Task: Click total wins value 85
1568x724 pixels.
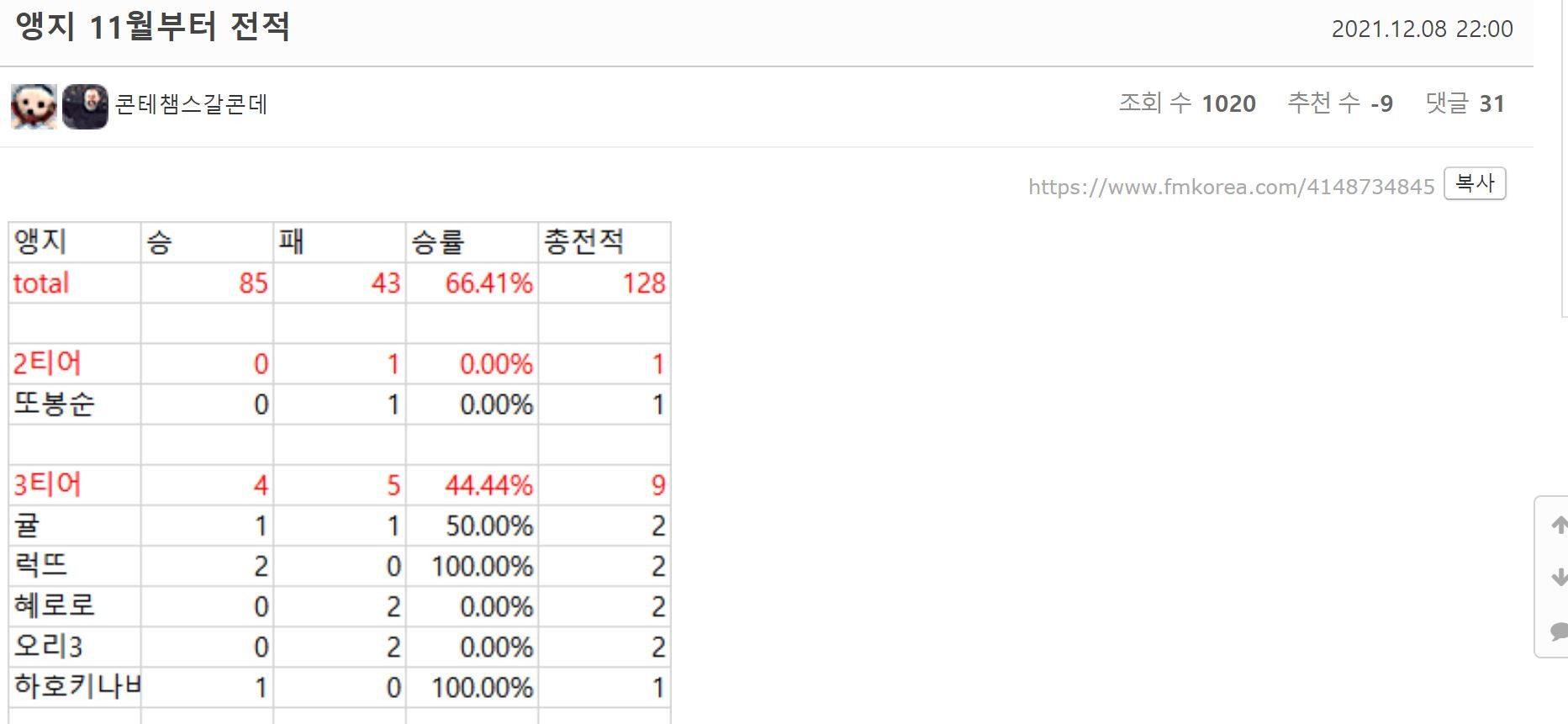Action: (x=207, y=283)
